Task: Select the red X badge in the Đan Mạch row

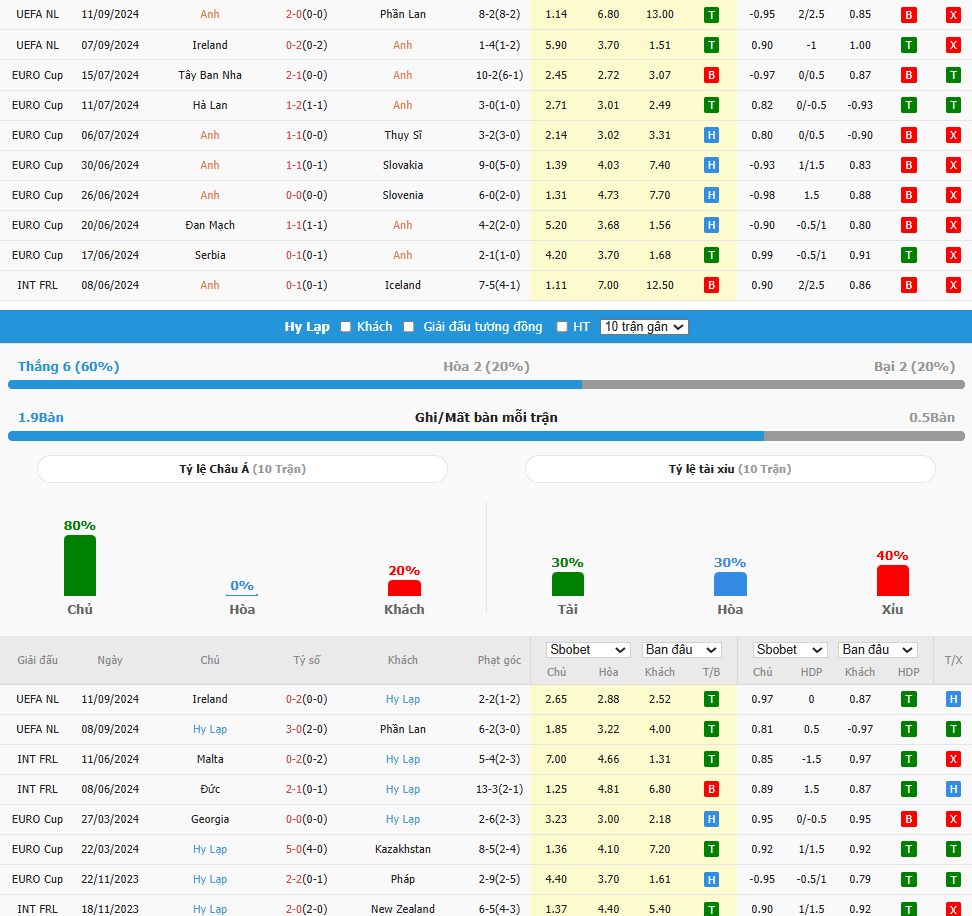Action: coord(953,225)
